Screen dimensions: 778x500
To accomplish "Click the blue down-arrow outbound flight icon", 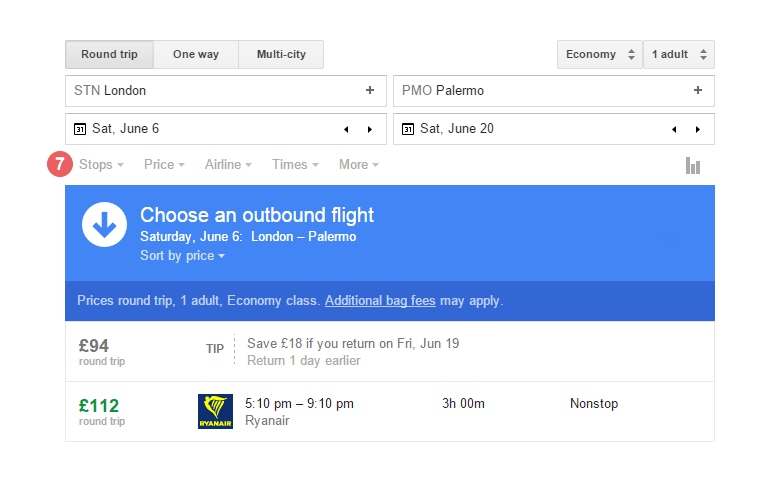I will pos(104,225).
